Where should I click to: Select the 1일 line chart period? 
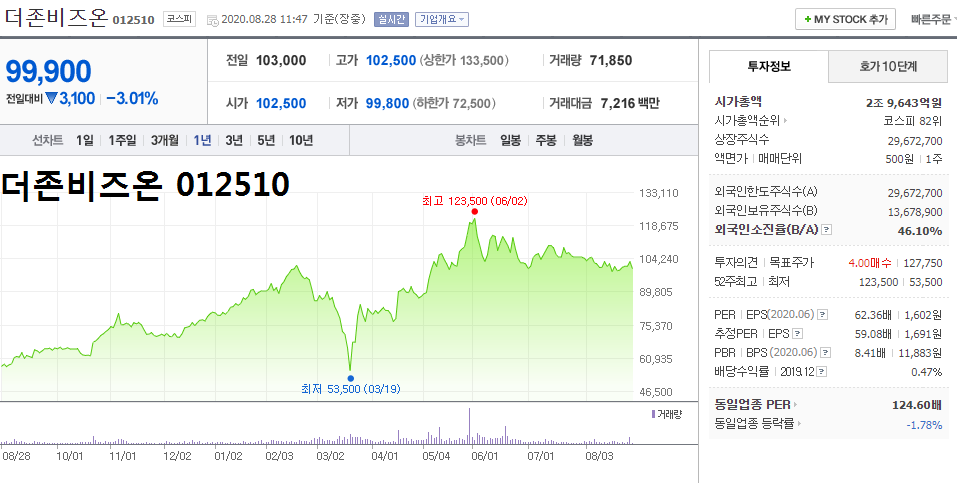[85, 140]
